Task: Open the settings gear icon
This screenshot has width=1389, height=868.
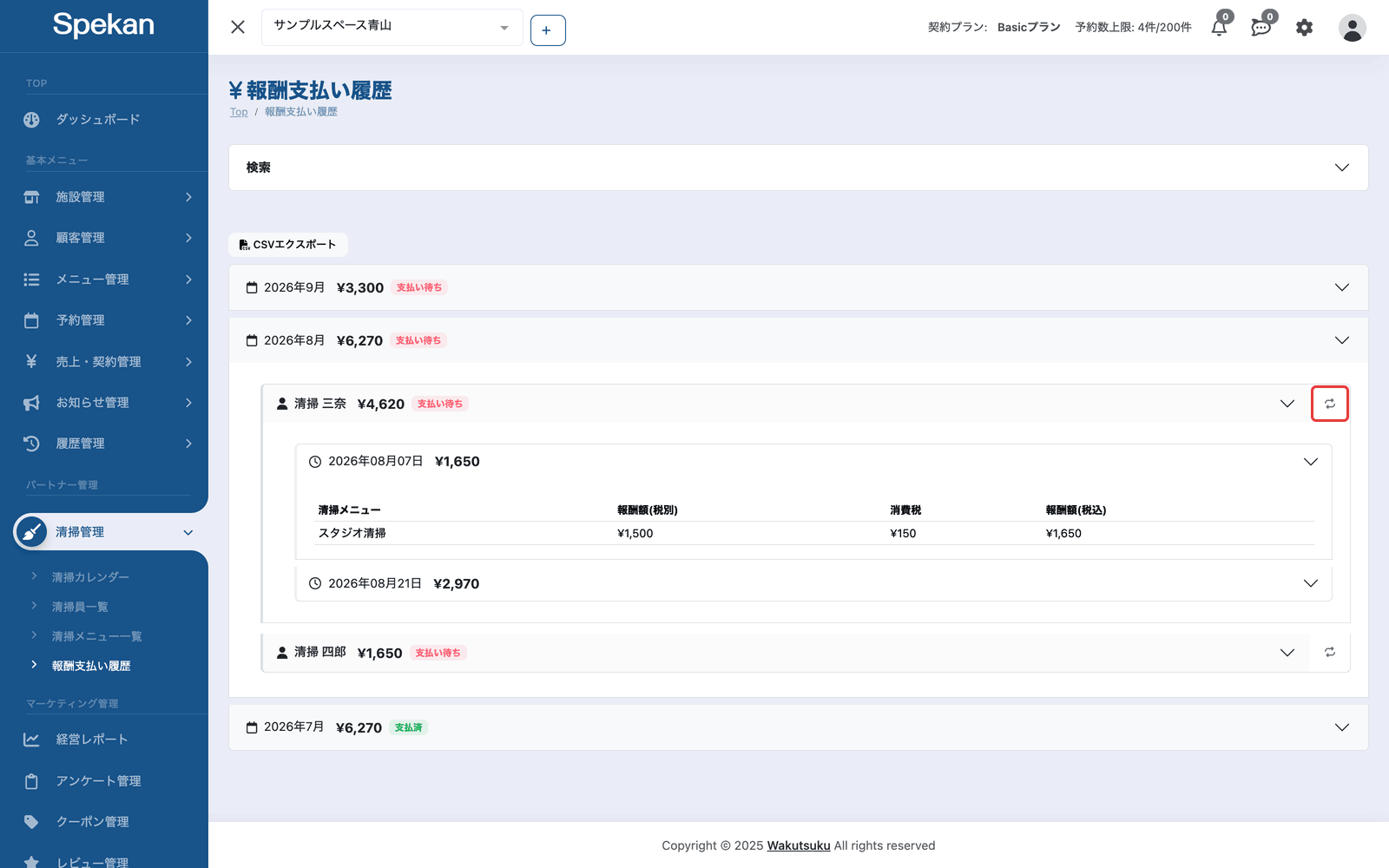Action: (x=1304, y=28)
